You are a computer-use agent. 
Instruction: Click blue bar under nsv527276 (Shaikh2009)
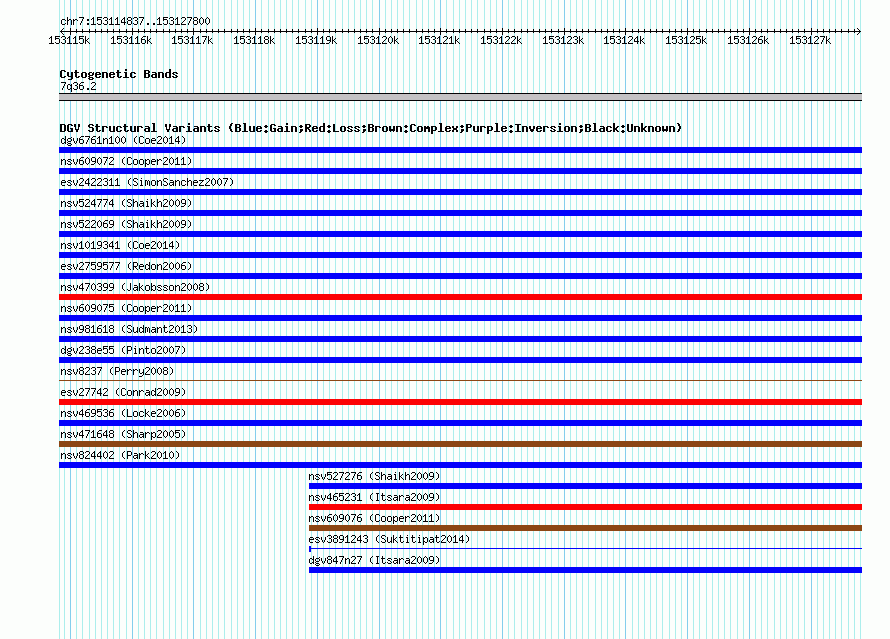585,486
